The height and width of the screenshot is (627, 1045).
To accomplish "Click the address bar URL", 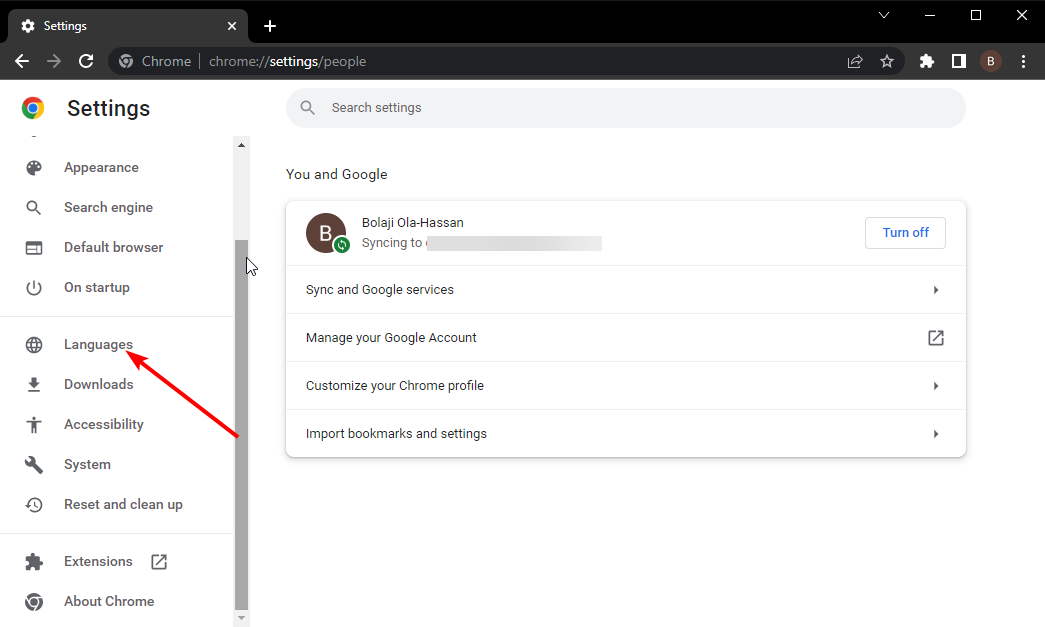I will tap(287, 61).
